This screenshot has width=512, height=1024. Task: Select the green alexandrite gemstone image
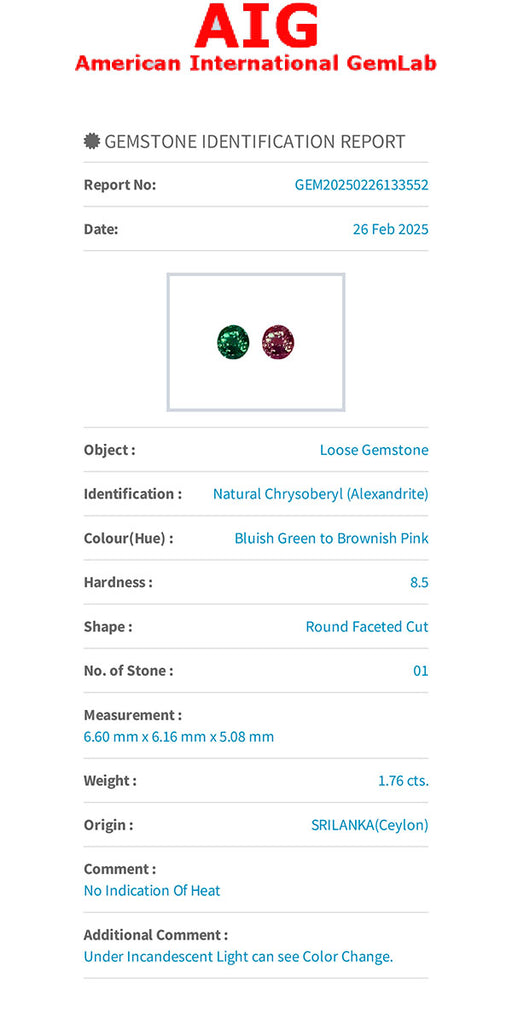point(233,342)
